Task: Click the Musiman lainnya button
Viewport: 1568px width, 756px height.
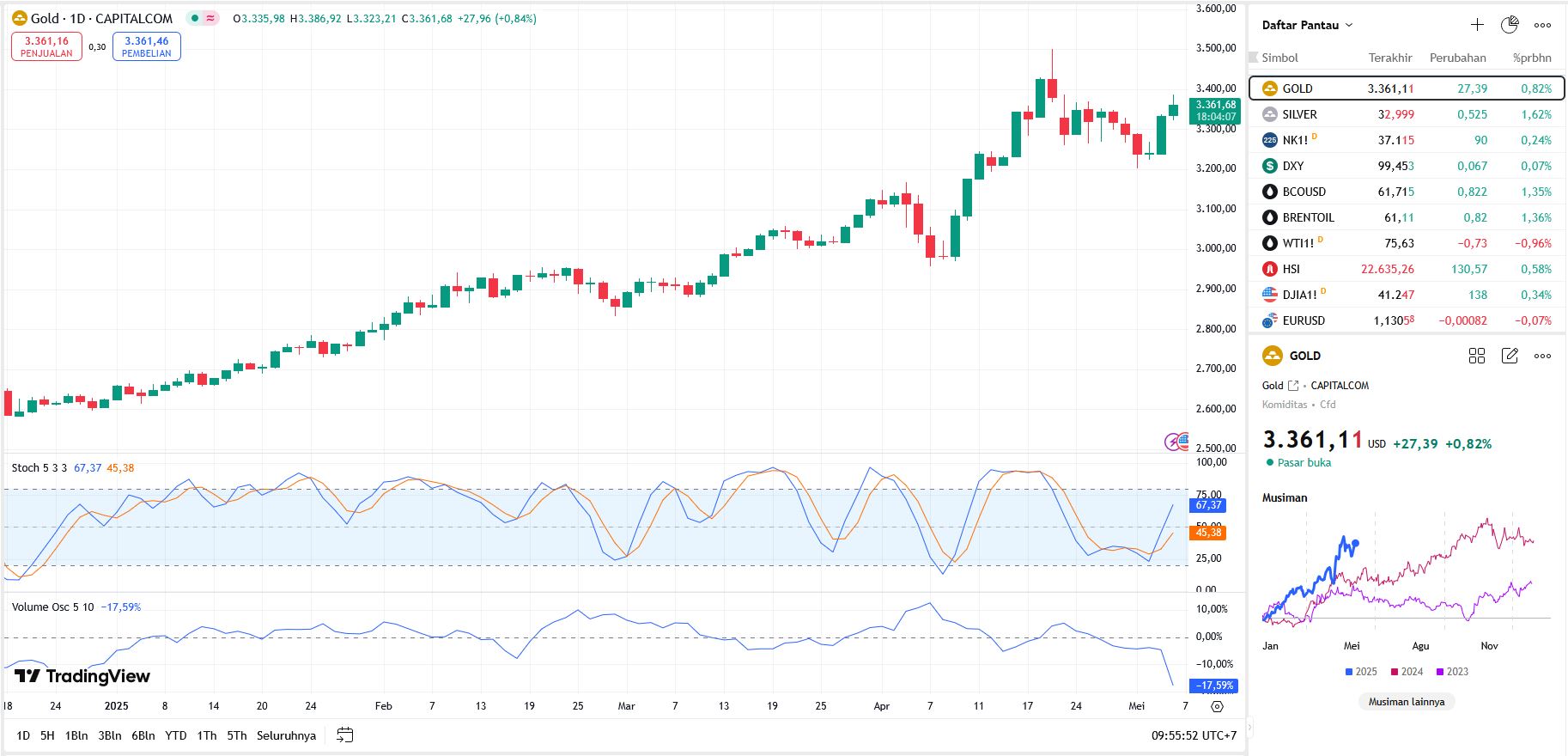Action: click(x=1406, y=702)
